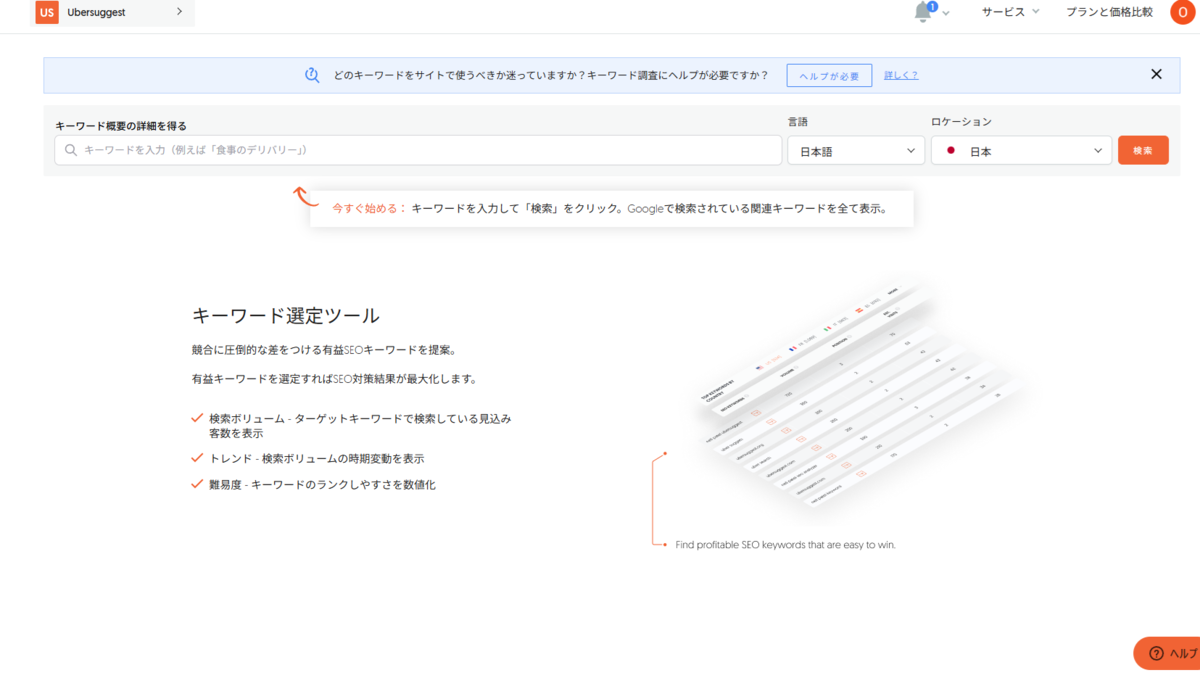This screenshot has height=678, width=1200.
Task: Click the orange US Ubersuggest logo badge
Action: coord(47,12)
